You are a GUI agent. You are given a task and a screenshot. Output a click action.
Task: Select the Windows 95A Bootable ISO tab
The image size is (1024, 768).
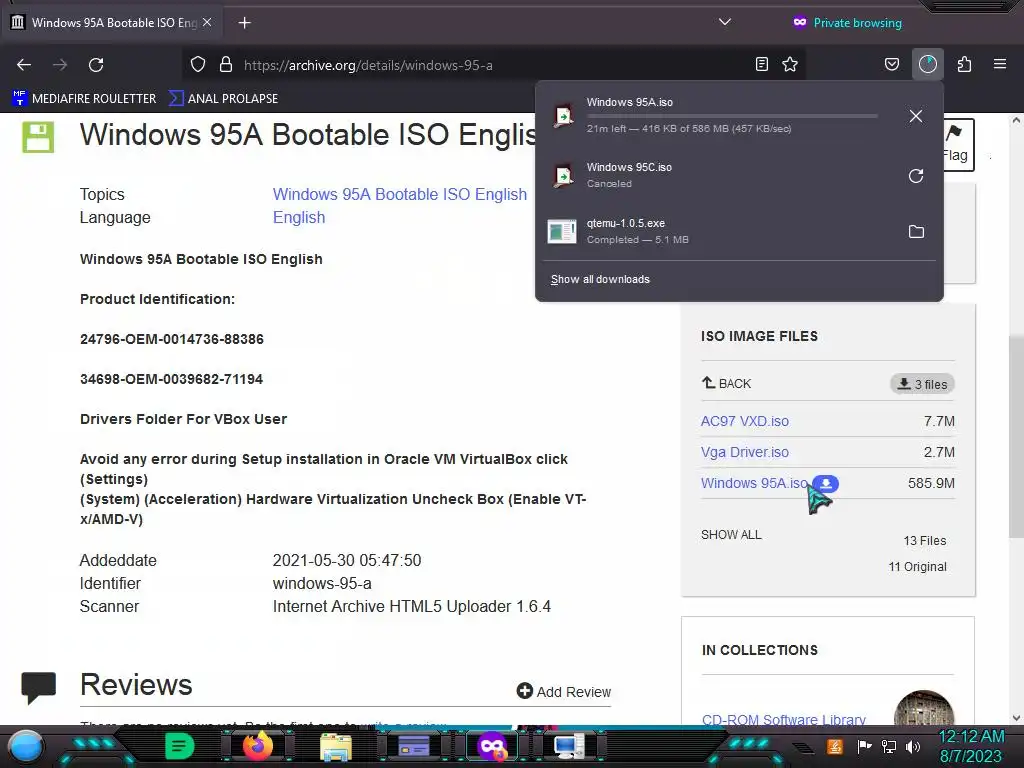[x=111, y=23]
